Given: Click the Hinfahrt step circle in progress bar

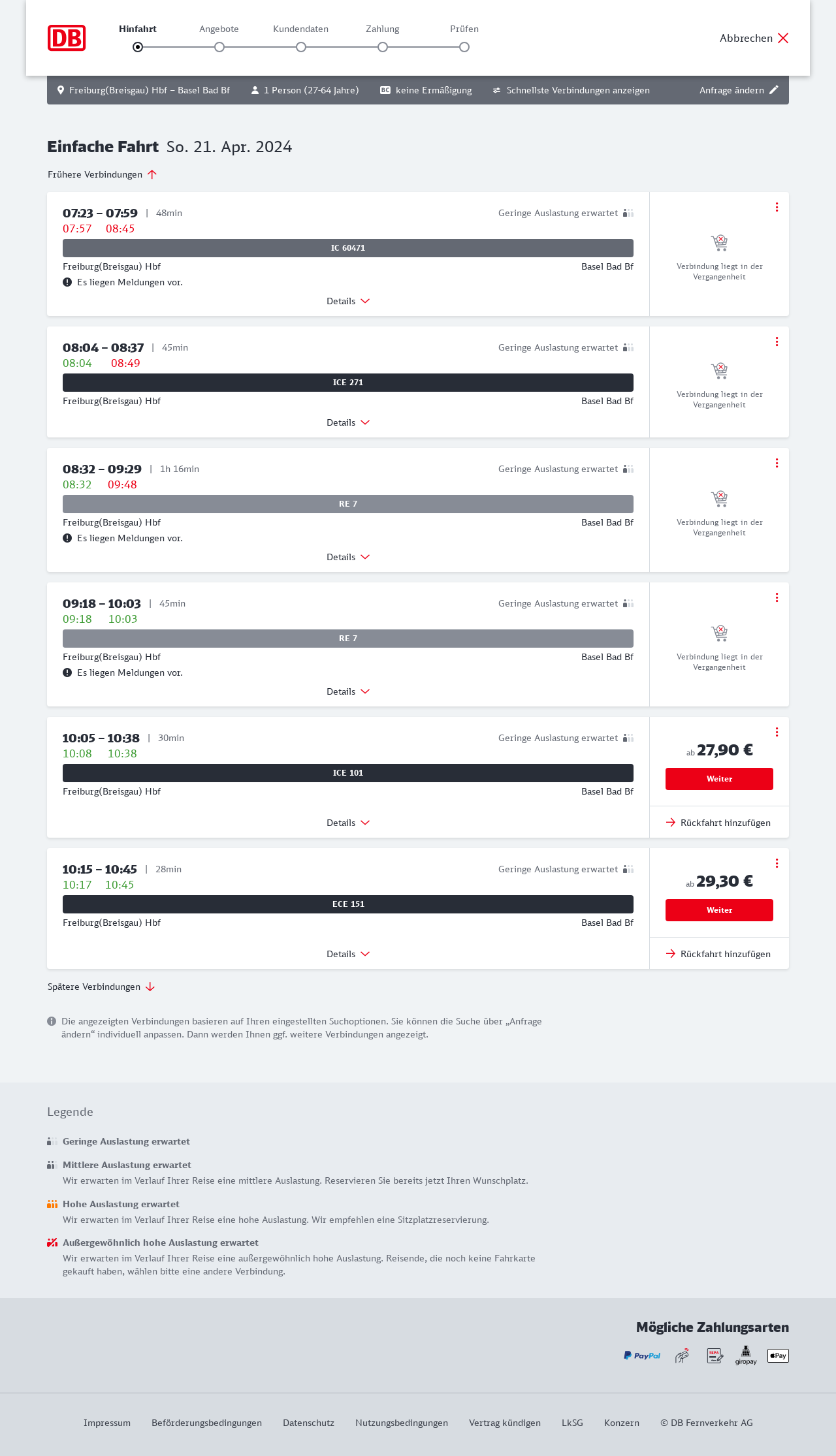Looking at the screenshot, I should (138, 47).
